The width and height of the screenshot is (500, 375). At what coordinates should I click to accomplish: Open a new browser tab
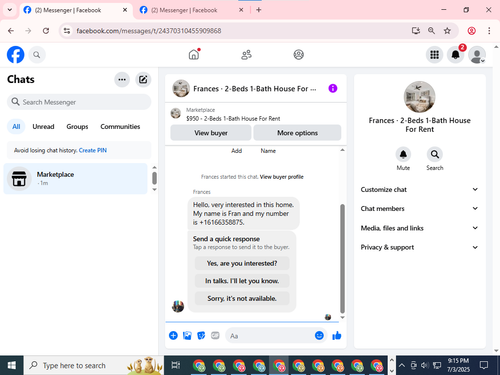point(259,10)
